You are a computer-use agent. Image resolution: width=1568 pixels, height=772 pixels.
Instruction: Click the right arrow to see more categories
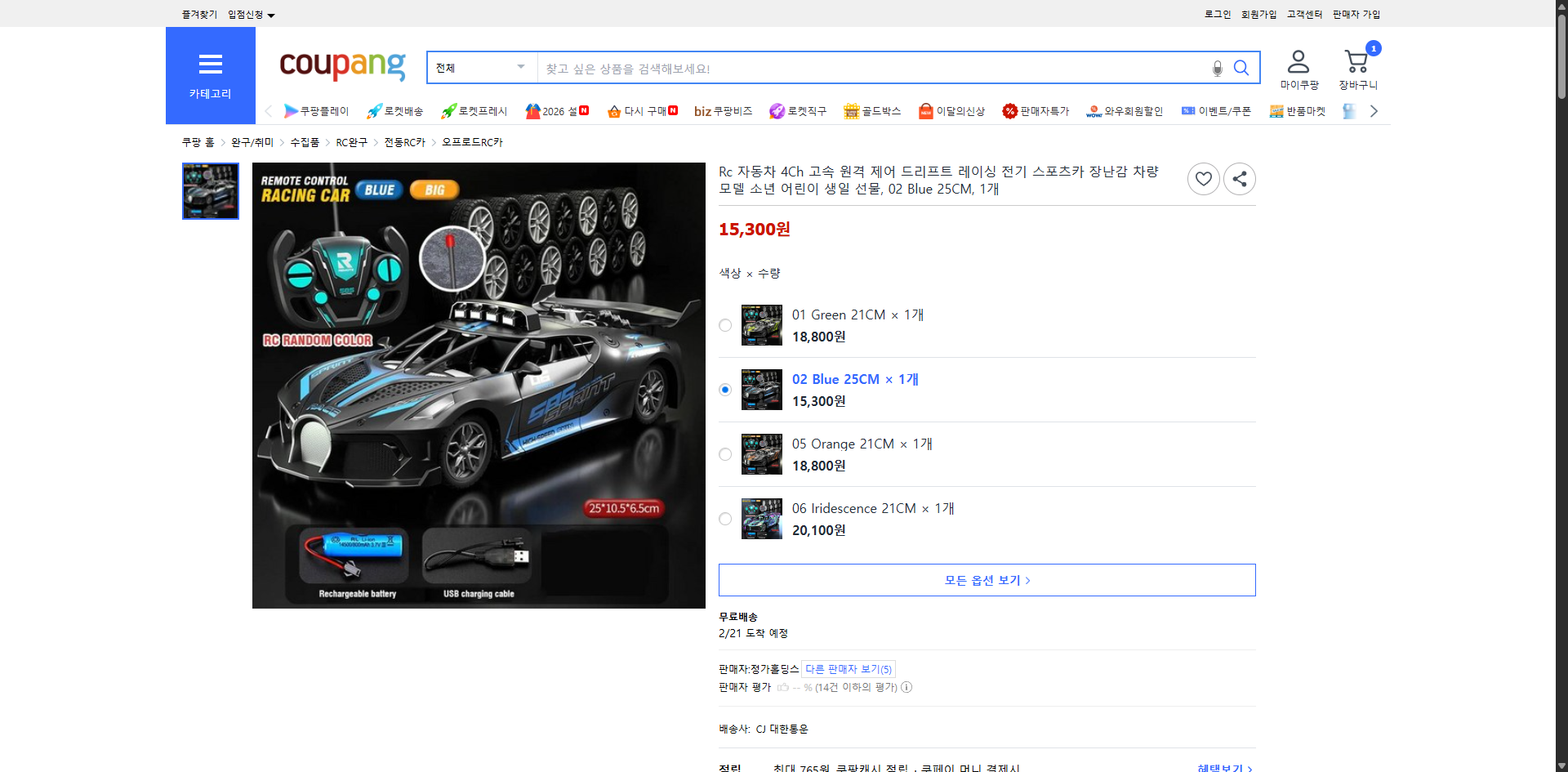tap(1374, 111)
